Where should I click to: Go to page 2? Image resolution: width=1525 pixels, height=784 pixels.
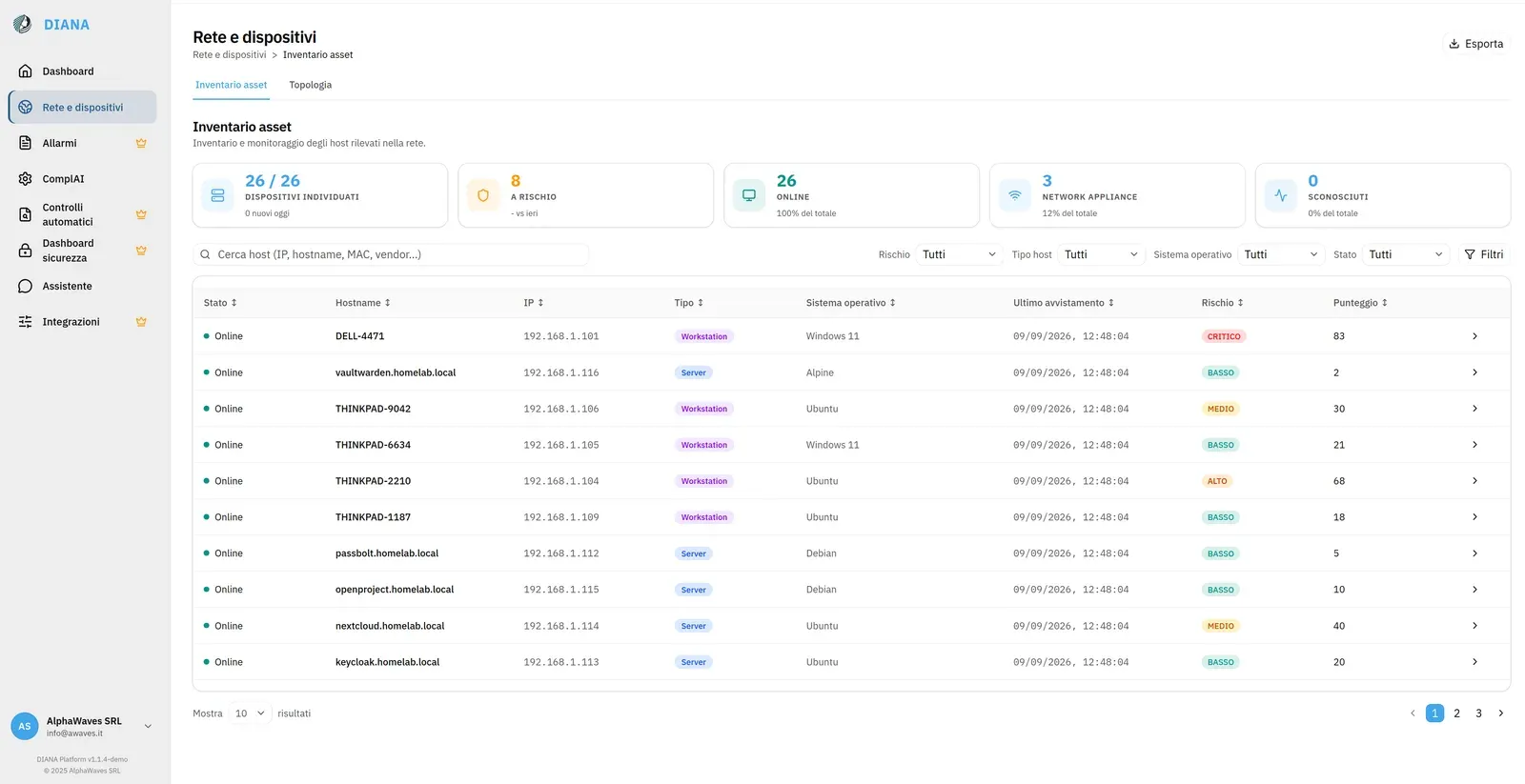click(1456, 714)
